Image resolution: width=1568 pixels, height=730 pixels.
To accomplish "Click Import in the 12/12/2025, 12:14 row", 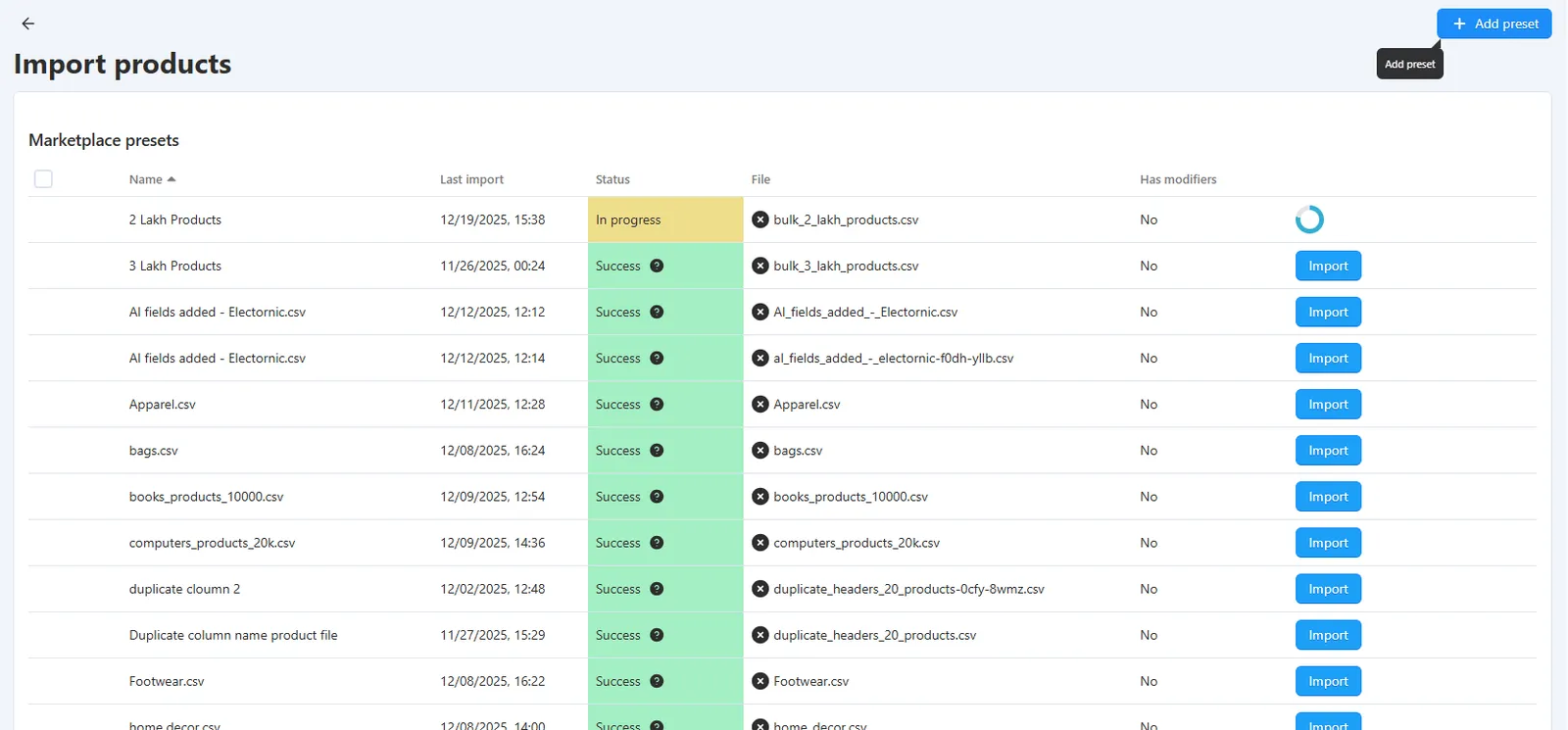I will 1328,358.
